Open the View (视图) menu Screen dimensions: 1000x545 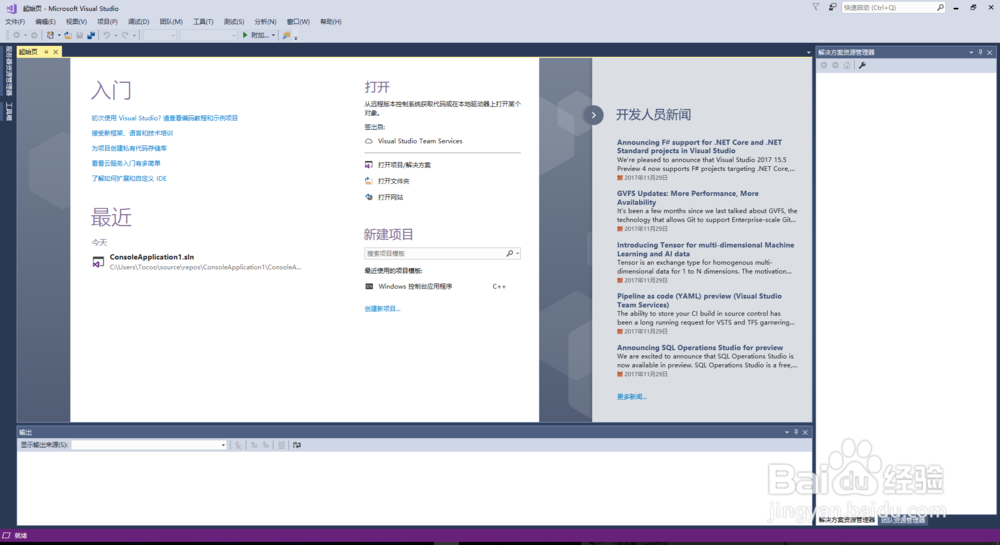pyautogui.click(x=77, y=22)
